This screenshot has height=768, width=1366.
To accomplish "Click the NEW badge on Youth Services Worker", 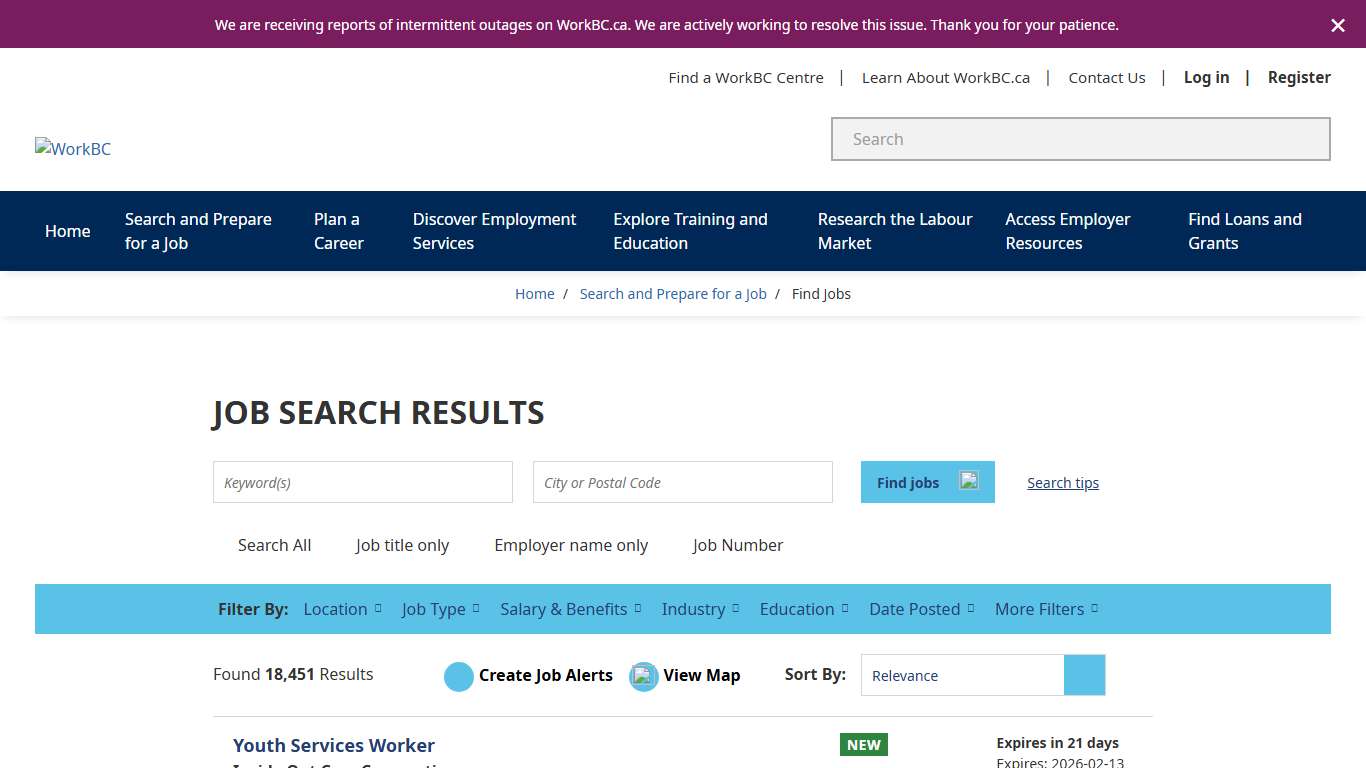I will click(862, 744).
